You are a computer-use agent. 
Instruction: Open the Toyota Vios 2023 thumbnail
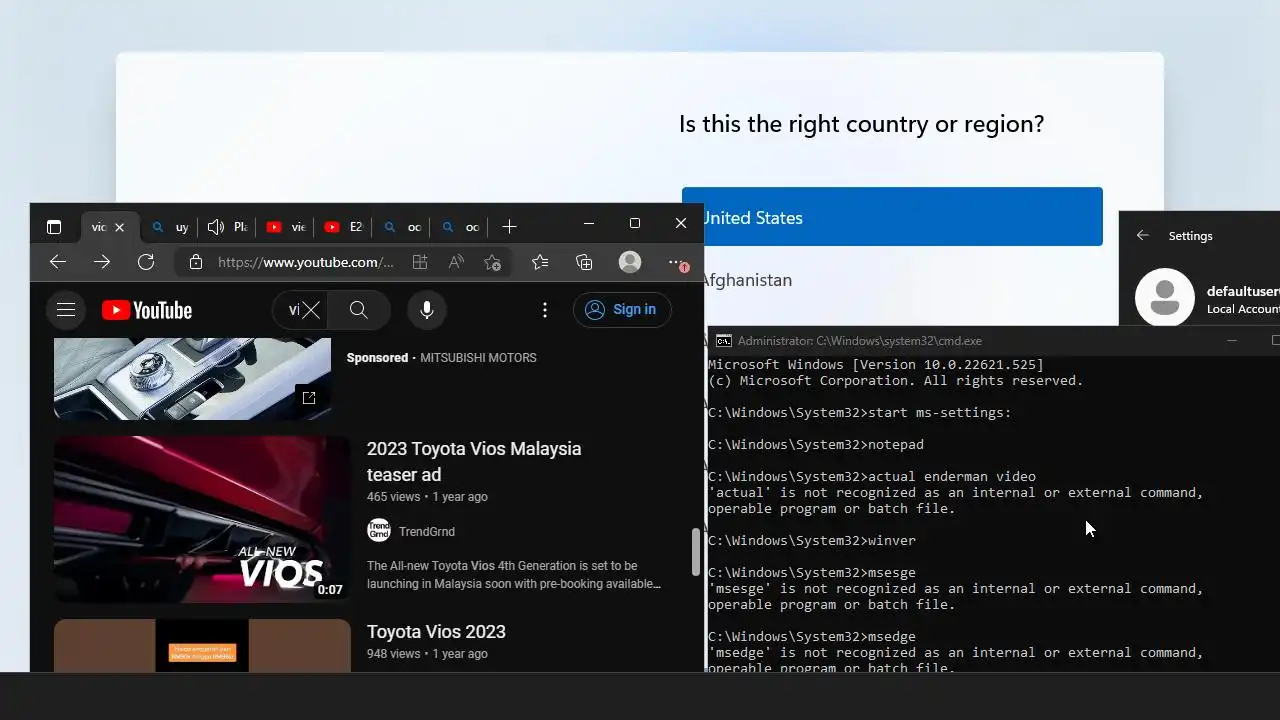202,645
